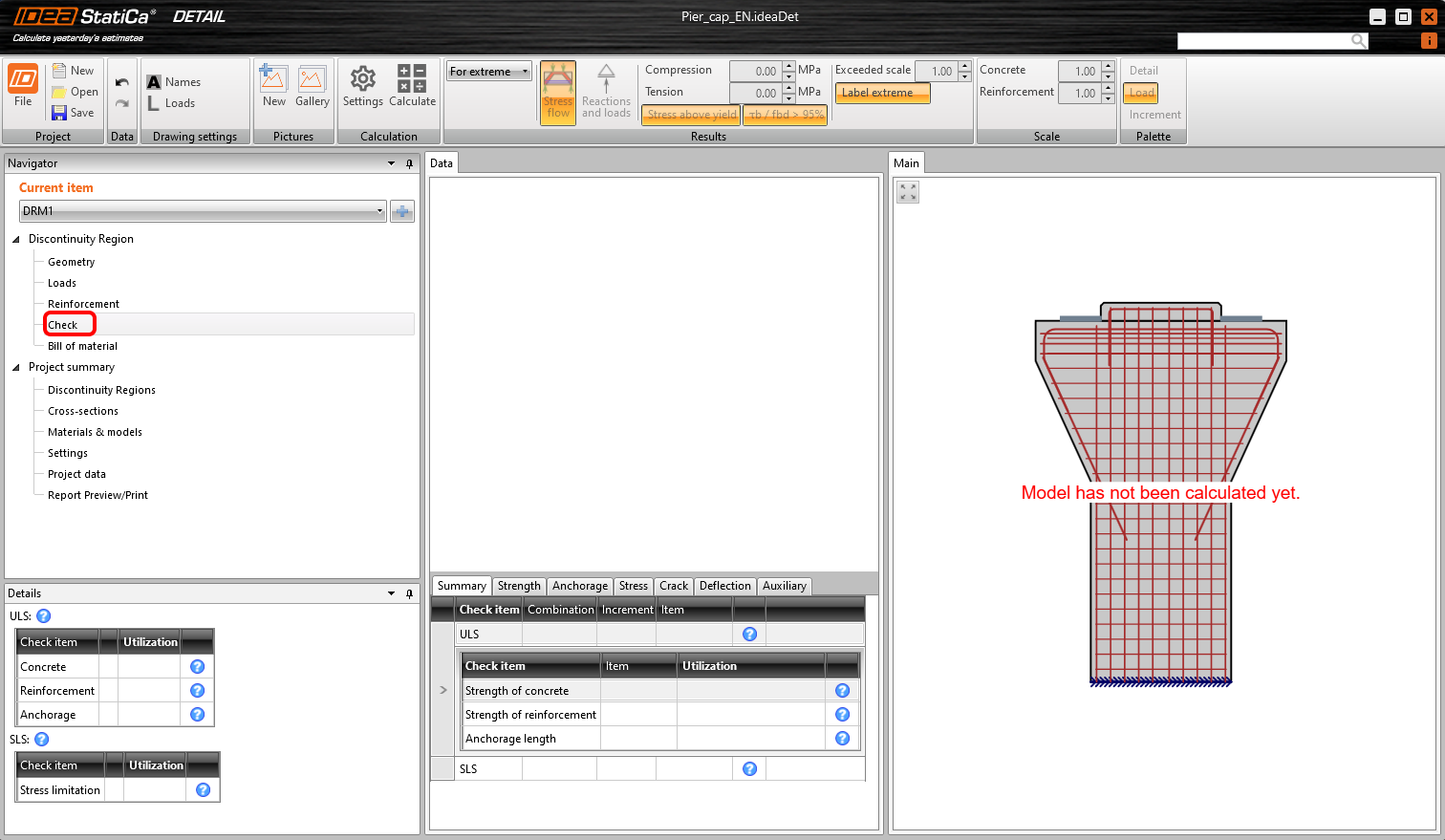Click the undo arrow in Data group
The image size is (1445, 840).
(121, 83)
